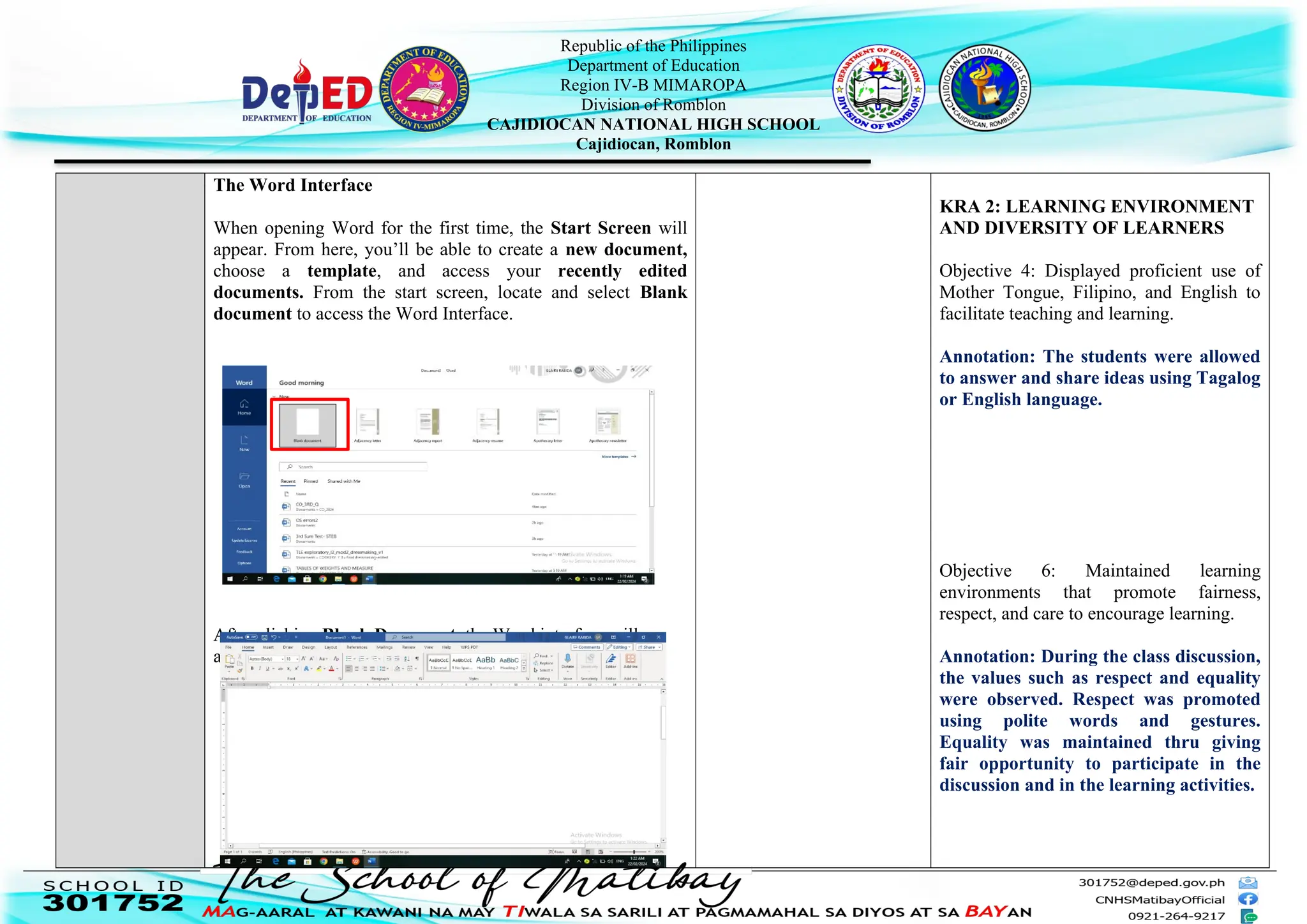The width and height of the screenshot is (1307, 924).
Task: Toggle the AutoSave switch
Action: pyautogui.click(x=251, y=637)
